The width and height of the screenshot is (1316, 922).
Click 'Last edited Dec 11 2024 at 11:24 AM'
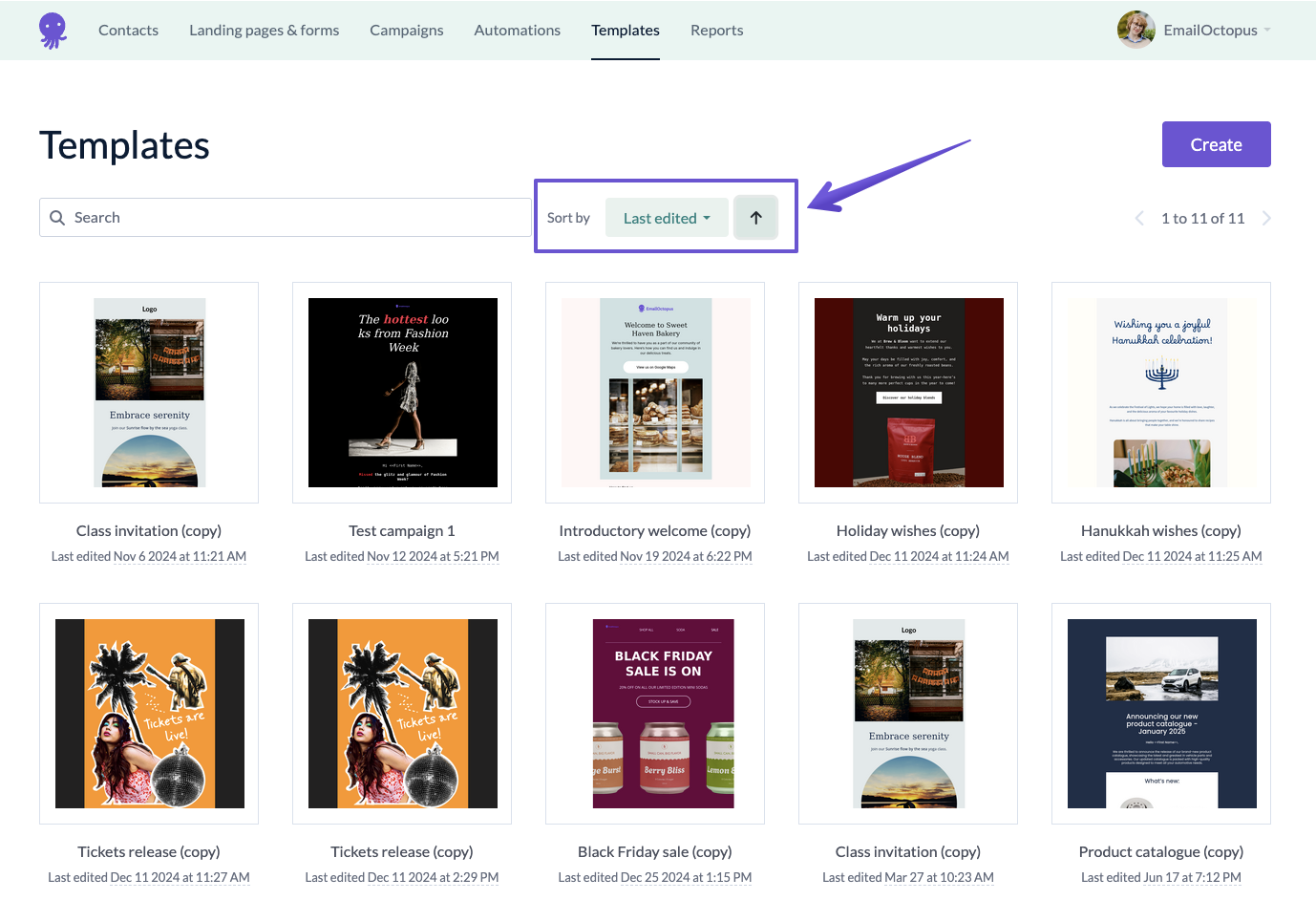[908, 556]
